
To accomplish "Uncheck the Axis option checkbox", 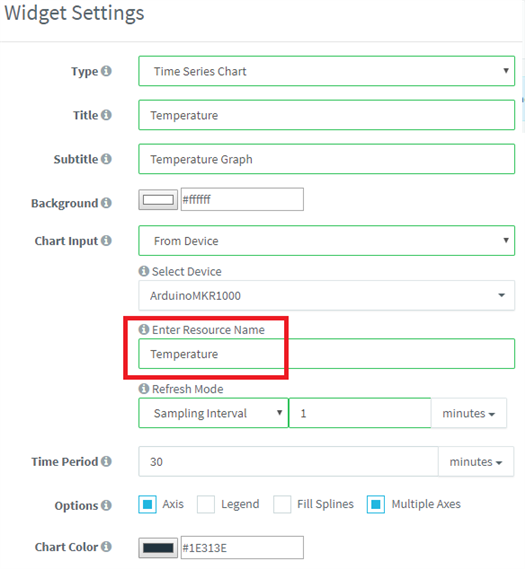I will click(147, 504).
